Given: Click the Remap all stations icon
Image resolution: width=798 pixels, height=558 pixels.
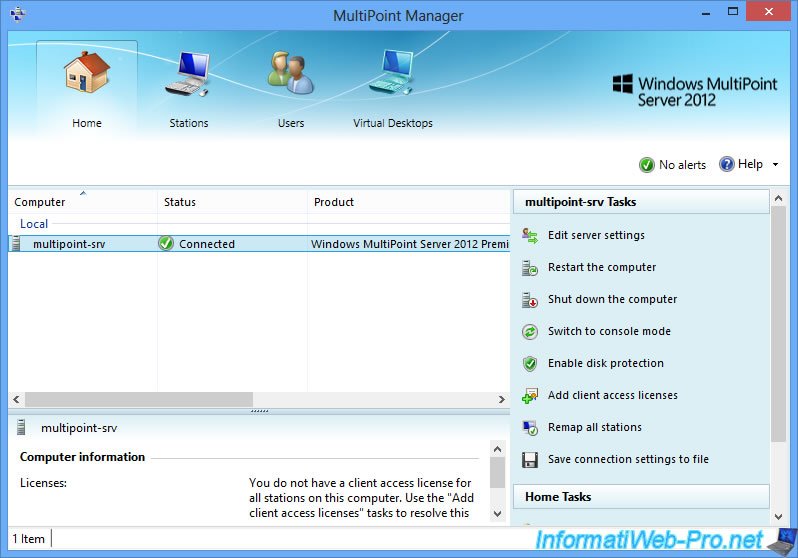Looking at the screenshot, I should coord(530,428).
